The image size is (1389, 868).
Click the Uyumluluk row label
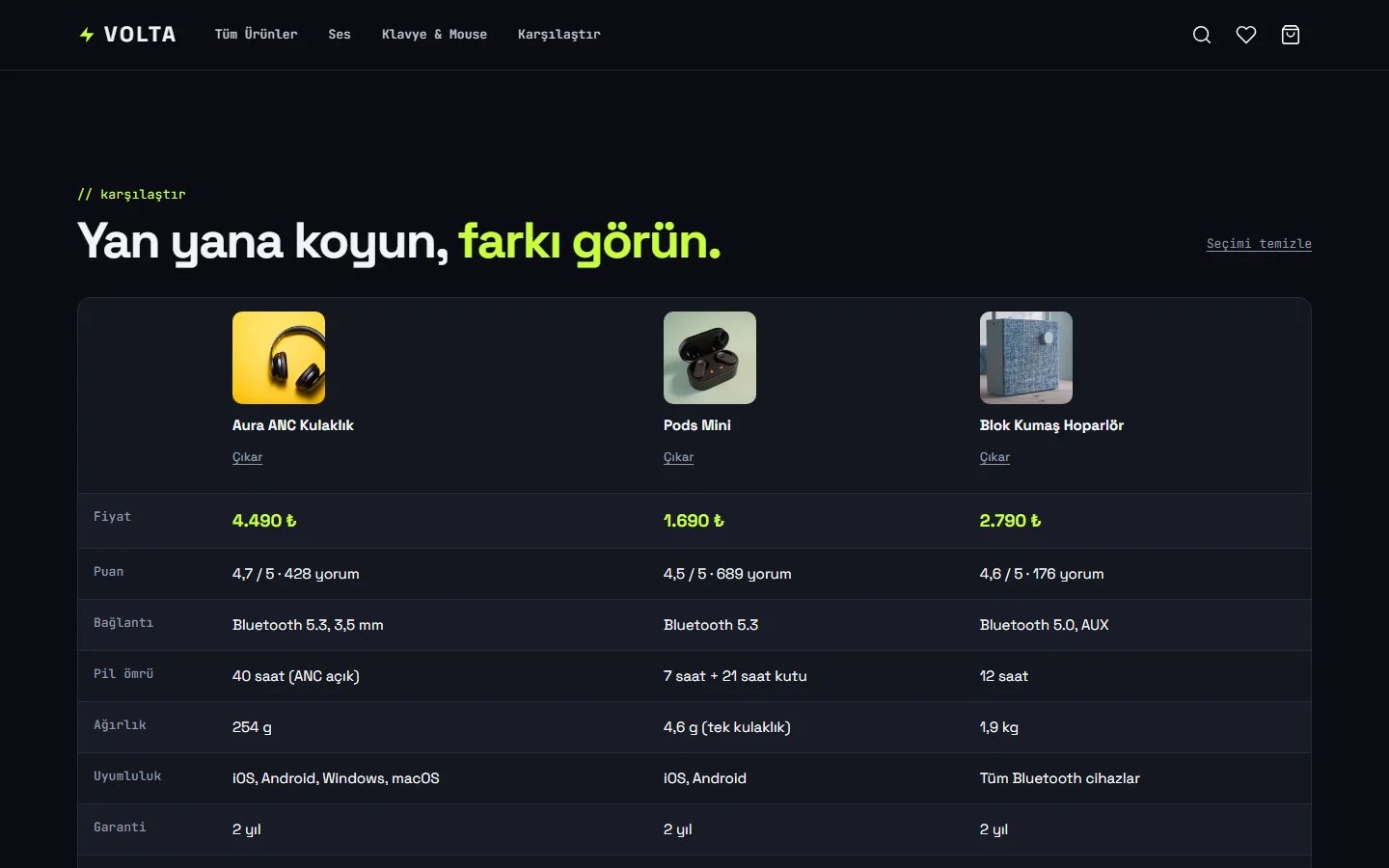127,776
